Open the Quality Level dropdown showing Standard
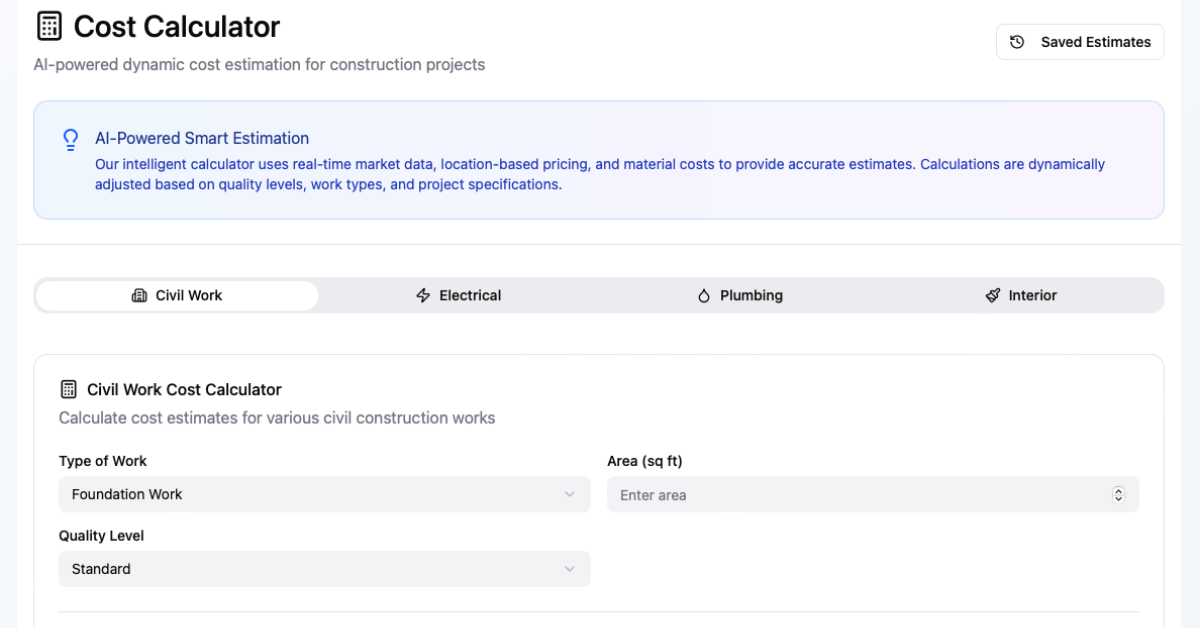 pos(324,569)
